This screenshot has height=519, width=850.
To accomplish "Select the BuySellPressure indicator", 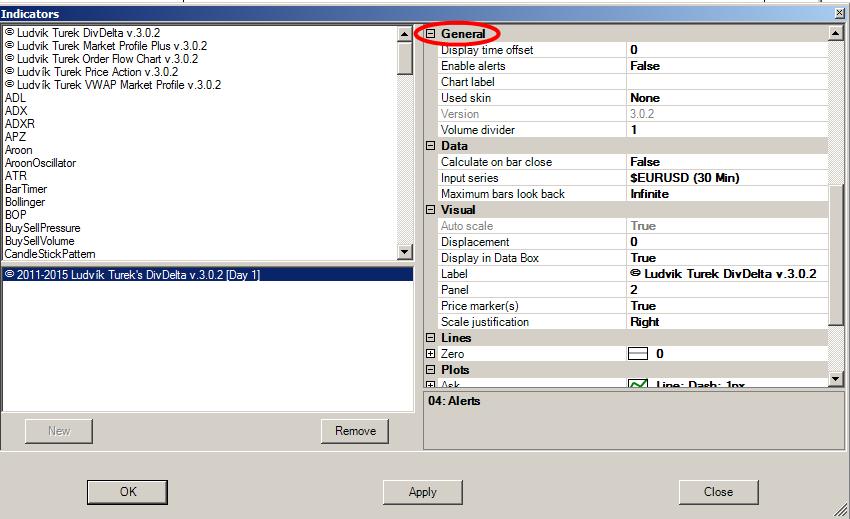I will coord(42,228).
